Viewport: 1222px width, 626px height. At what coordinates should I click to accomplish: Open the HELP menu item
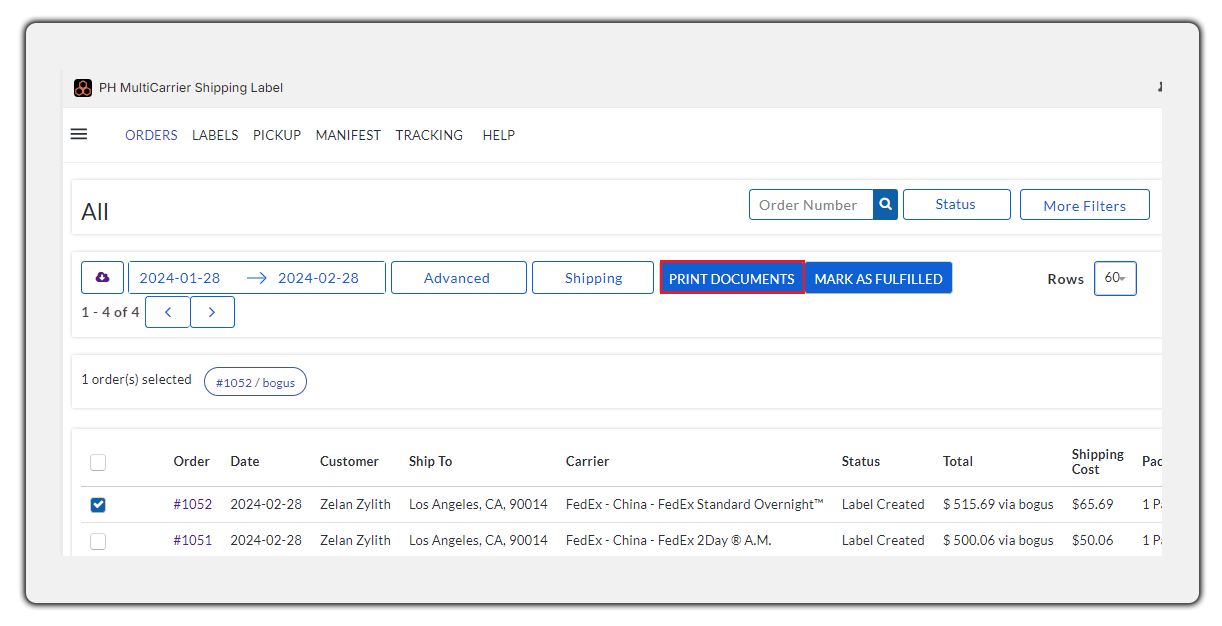[498, 135]
